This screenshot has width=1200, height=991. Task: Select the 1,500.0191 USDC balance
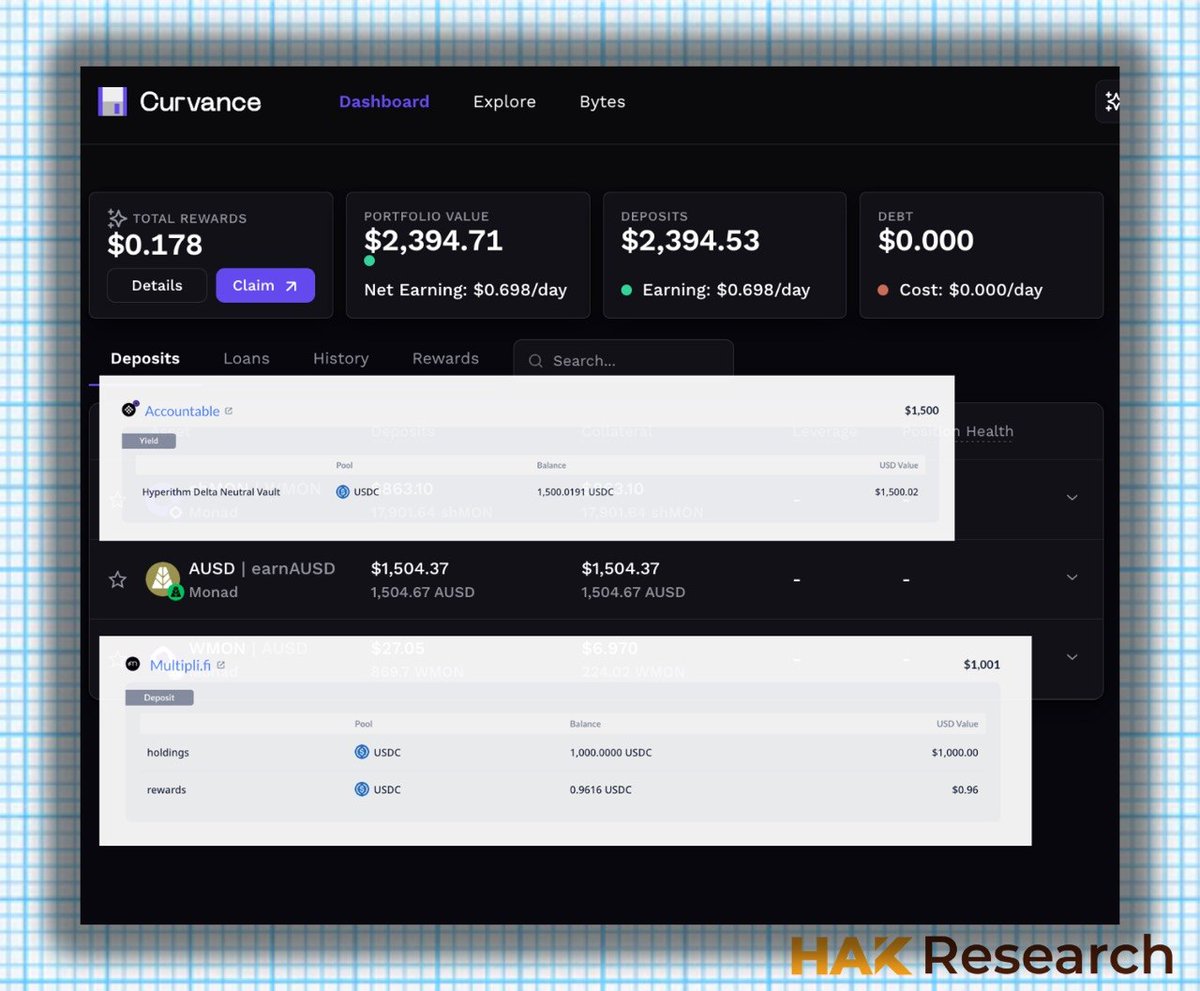tap(575, 492)
